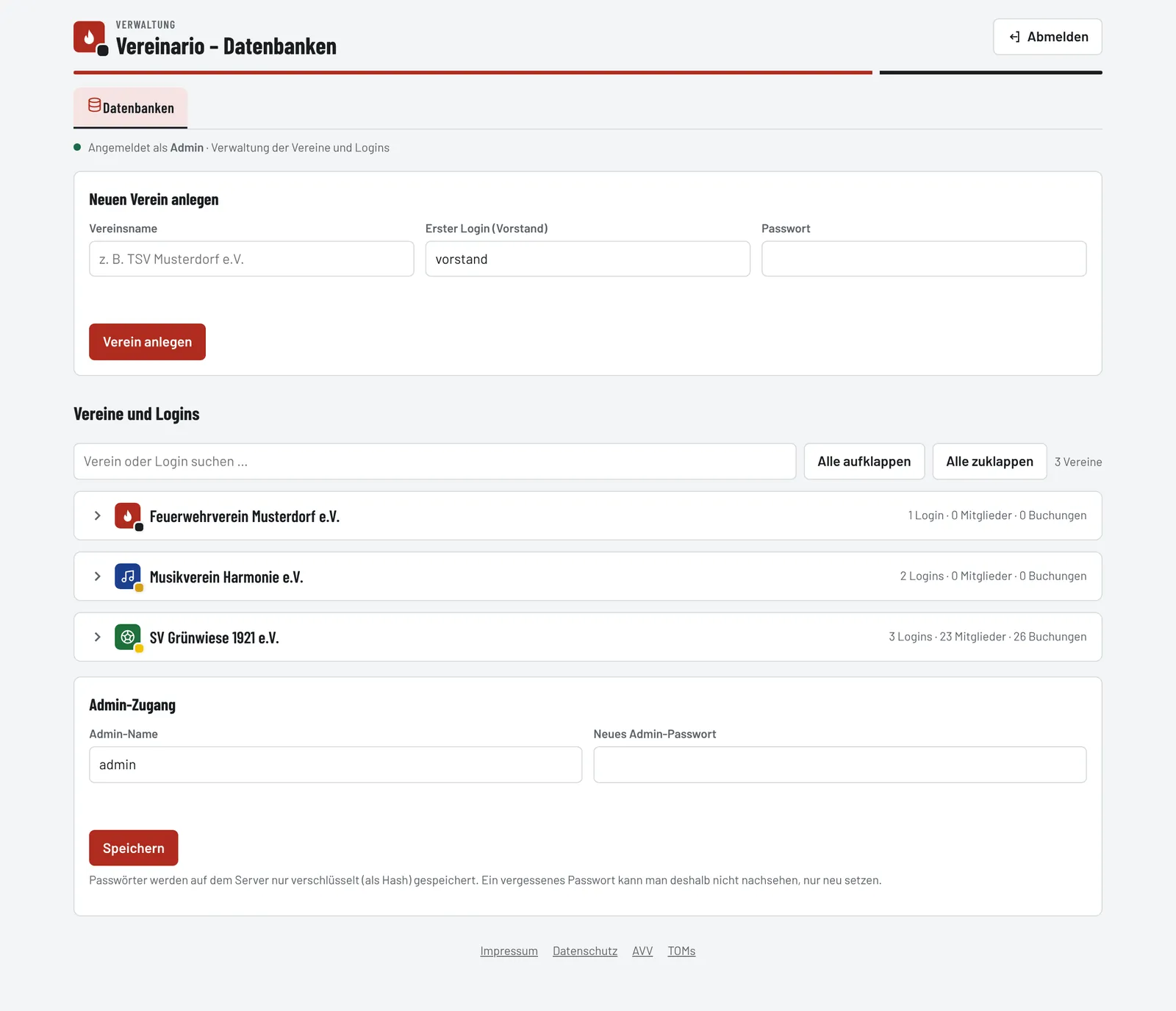Click the Verein anlegen button
This screenshot has width=1176, height=1011.
click(147, 342)
